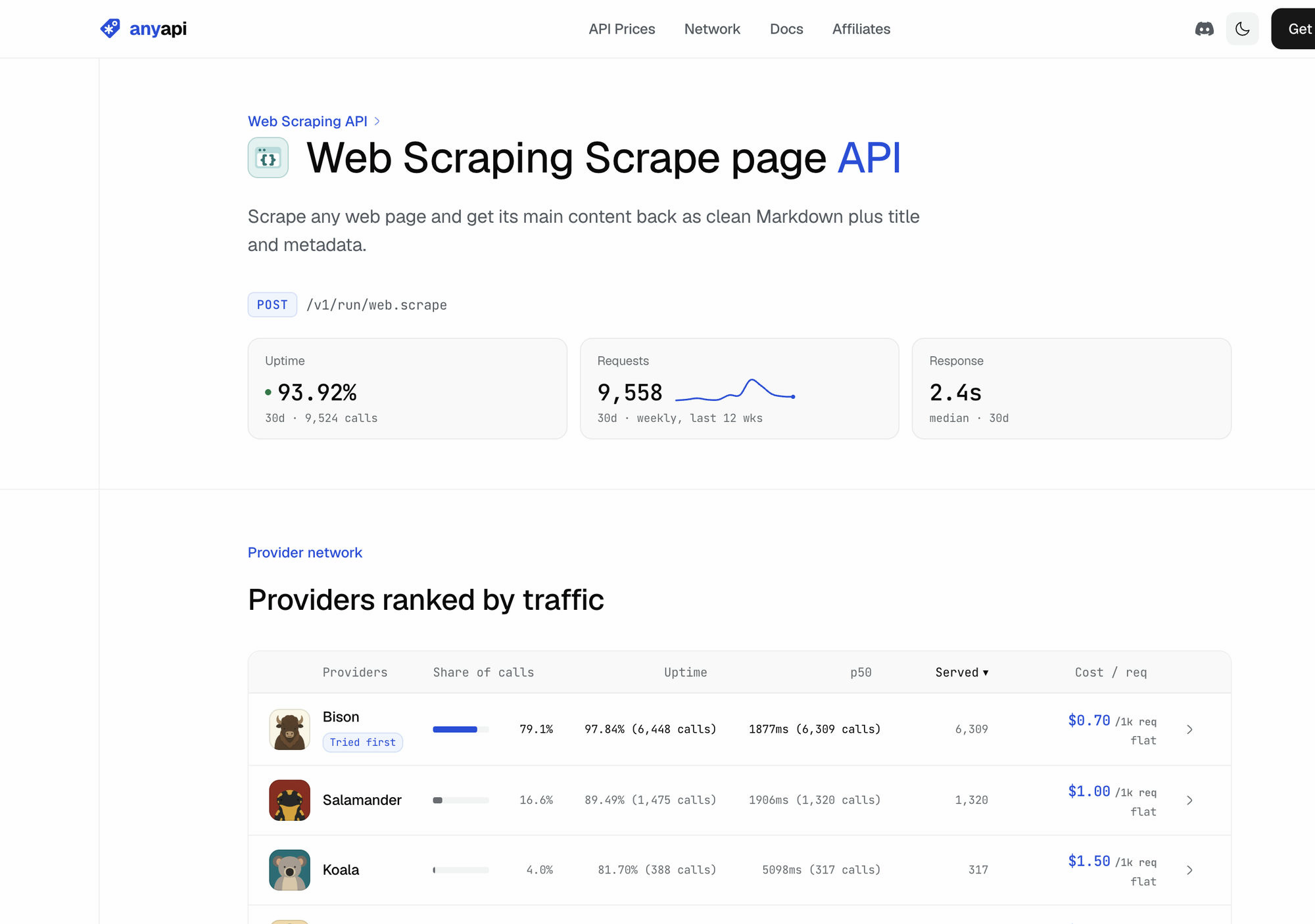Click the 9,558 requests value
This screenshot has width=1315, height=924.
click(x=629, y=392)
